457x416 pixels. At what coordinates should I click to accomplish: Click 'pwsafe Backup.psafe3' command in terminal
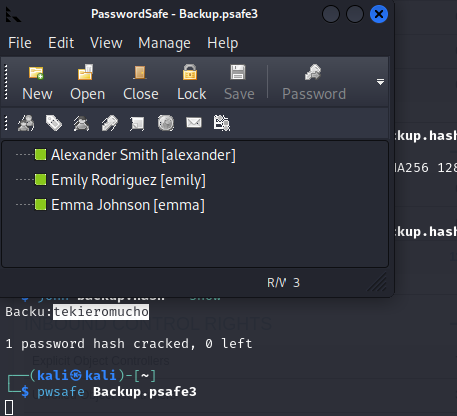(117, 392)
